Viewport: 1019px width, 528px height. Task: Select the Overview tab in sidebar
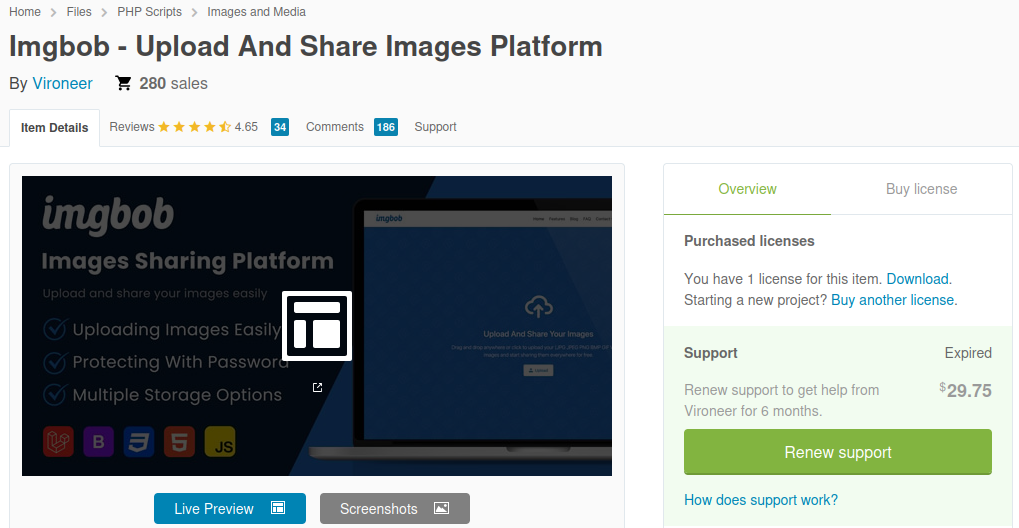coord(747,189)
